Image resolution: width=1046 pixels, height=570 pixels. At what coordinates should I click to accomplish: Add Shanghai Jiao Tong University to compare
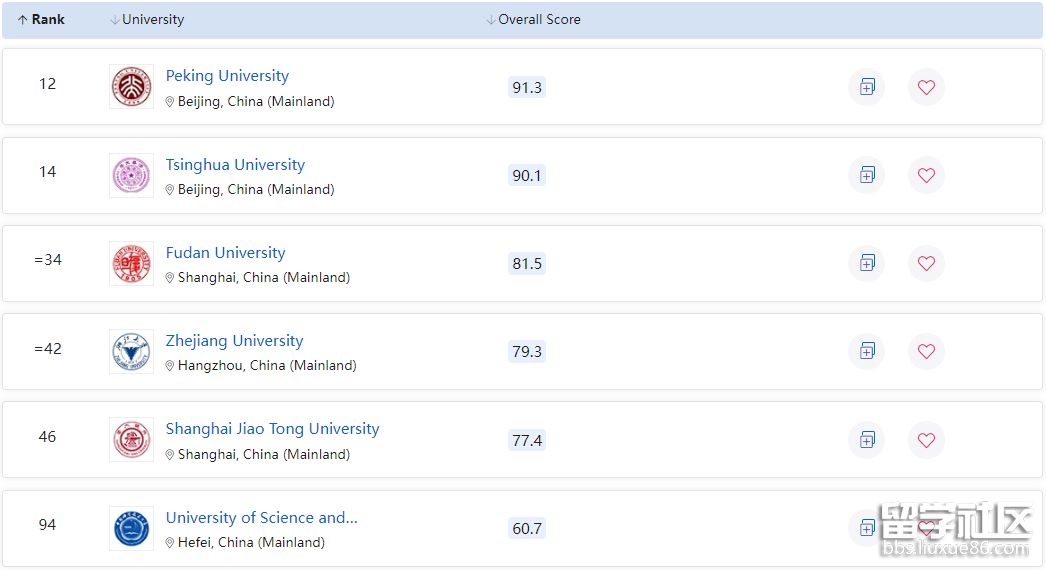[867, 440]
